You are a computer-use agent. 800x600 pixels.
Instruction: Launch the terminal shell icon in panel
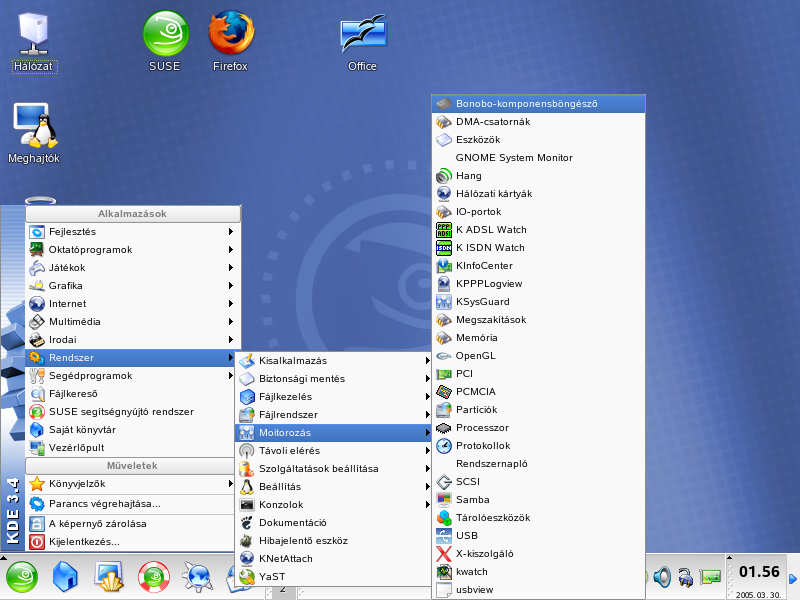(109, 577)
